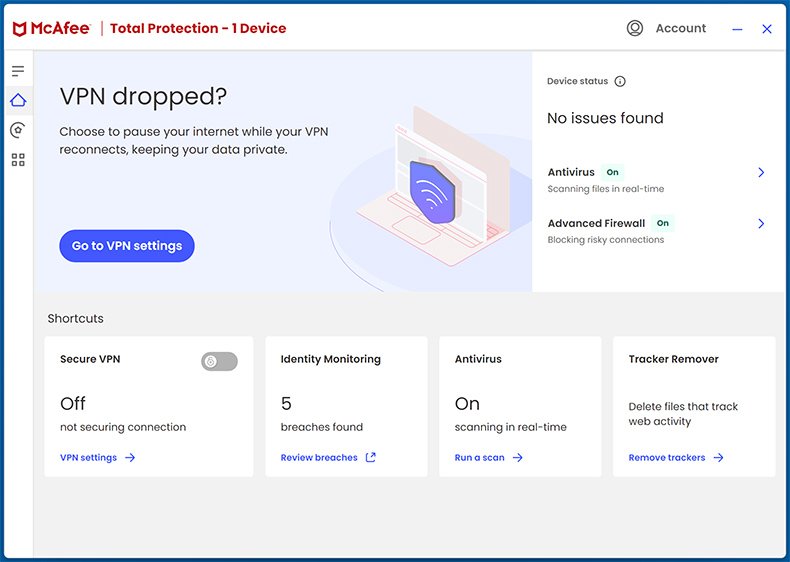Screen dimensions: 790x562
Task: Open the Remove trackers link
Action: 667,458
